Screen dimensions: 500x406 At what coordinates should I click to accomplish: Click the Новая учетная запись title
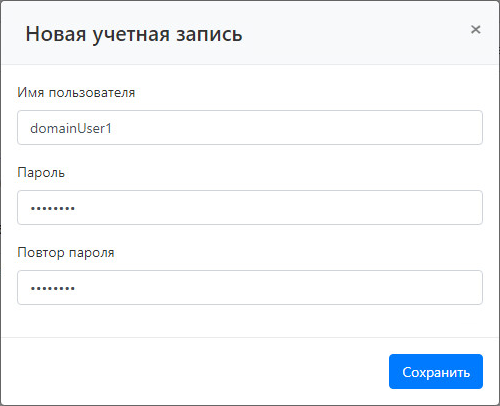coord(134,34)
